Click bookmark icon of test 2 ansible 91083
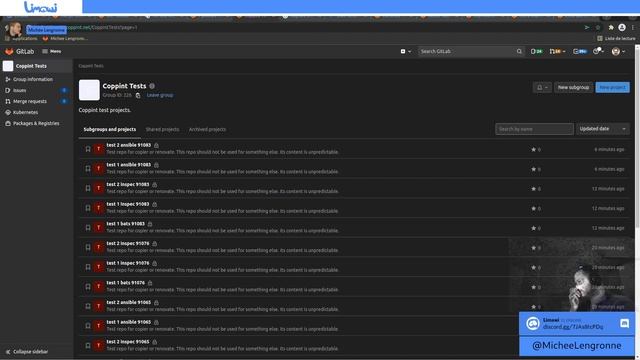Screen dimensions: 640x360 coord(88,149)
